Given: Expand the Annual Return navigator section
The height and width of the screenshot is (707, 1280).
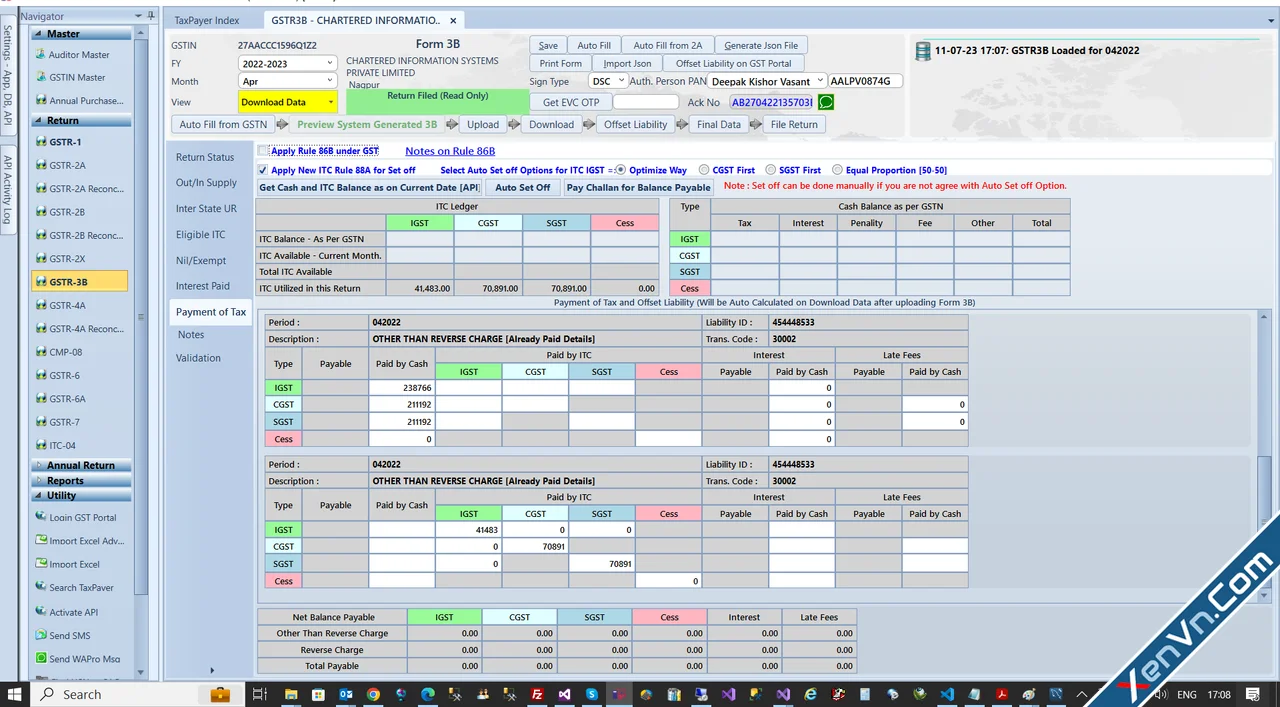Looking at the screenshot, I should (x=81, y=465).
